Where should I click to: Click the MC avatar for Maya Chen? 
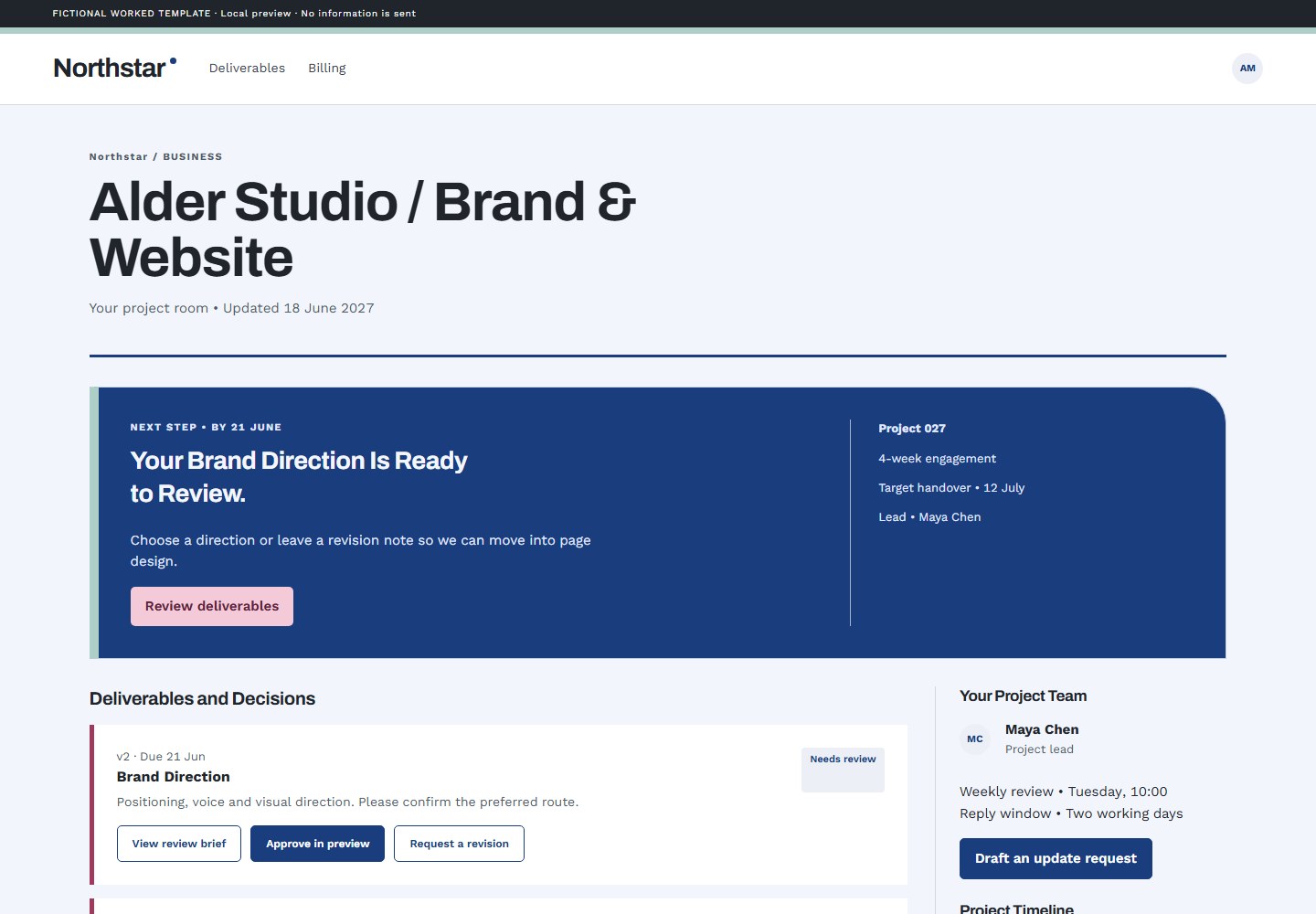click(975, 739)
